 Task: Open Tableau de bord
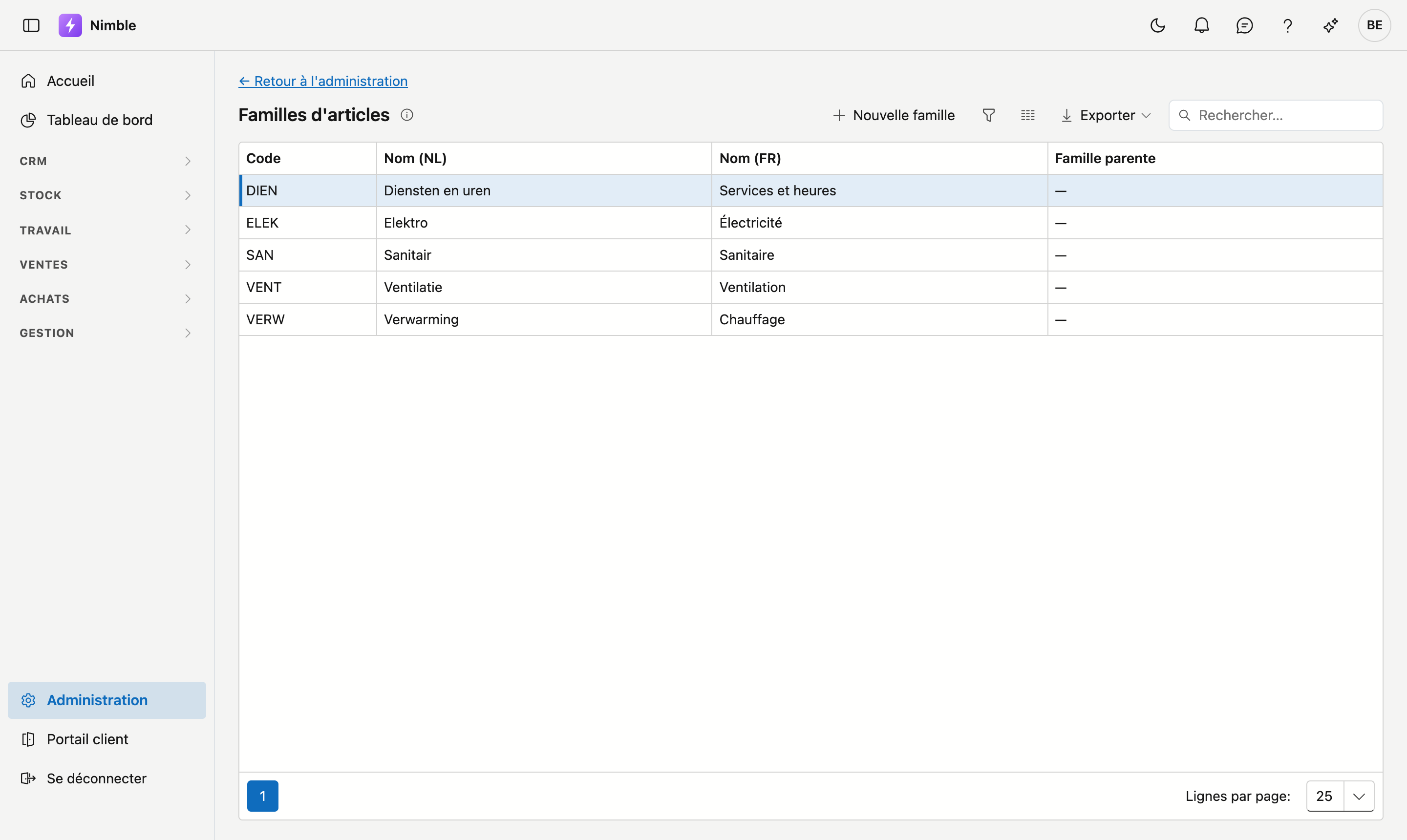[x=107, y=120]
